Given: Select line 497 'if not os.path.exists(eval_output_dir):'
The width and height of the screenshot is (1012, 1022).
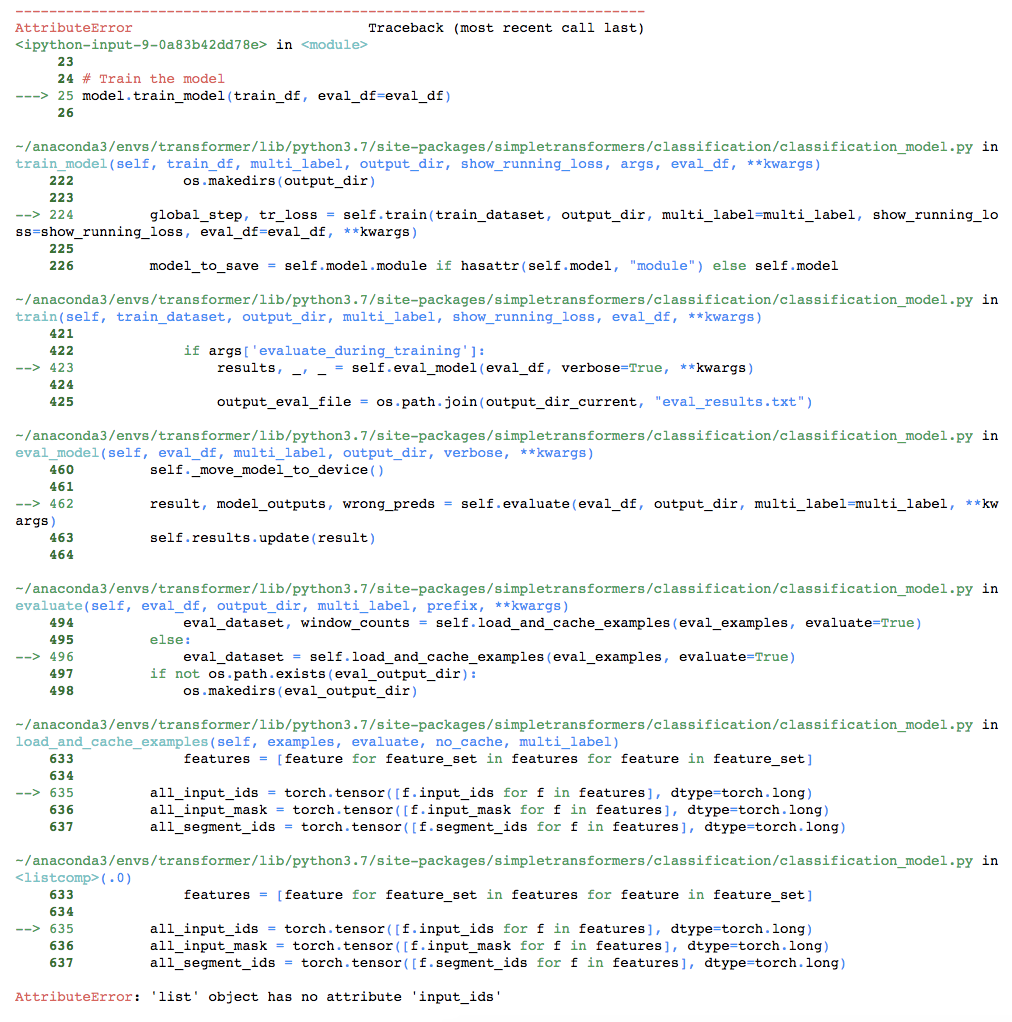Looking at the screenshot, I should click(313, 673).
